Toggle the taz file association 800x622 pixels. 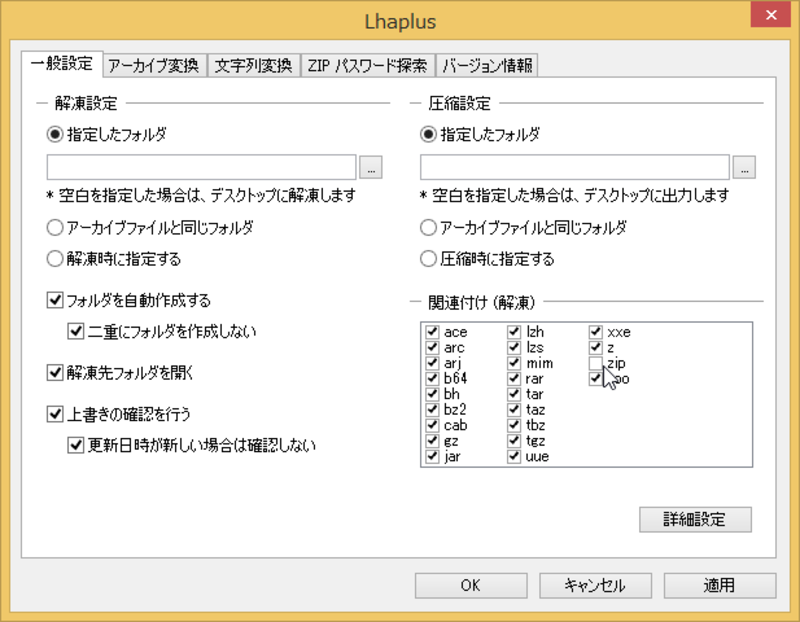pos(514,409)
